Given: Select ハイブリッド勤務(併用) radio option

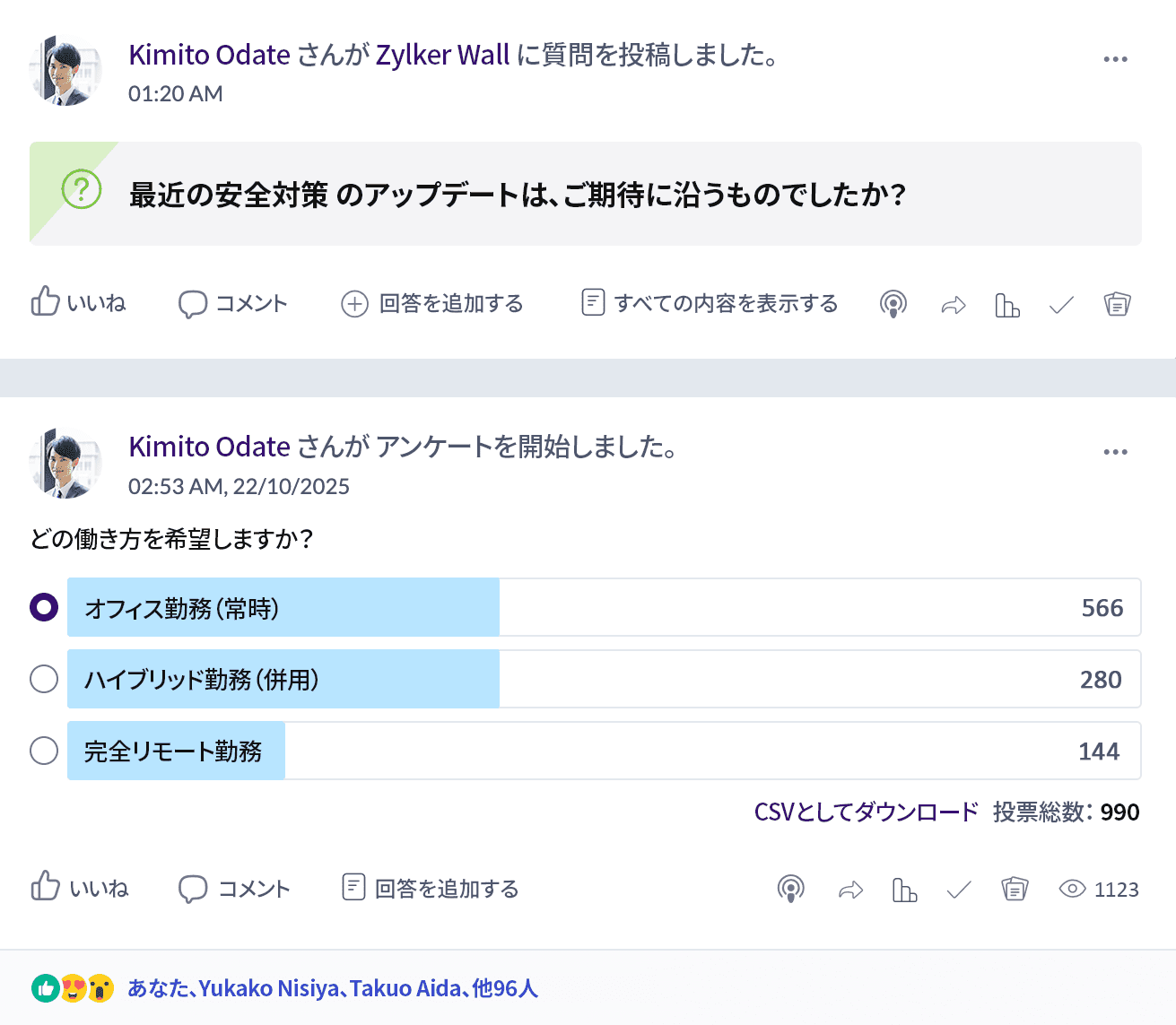Looking at the screenshot, I should pos(44,679).
